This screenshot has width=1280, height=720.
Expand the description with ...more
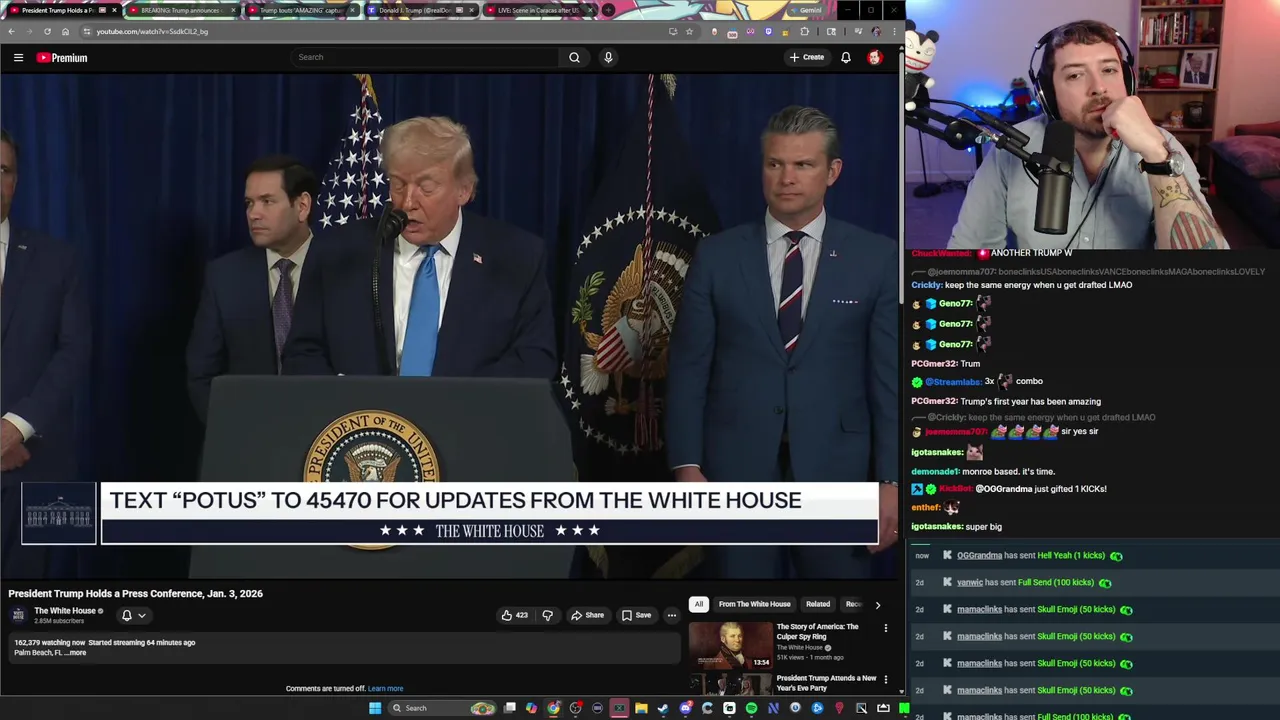point(76,653)
